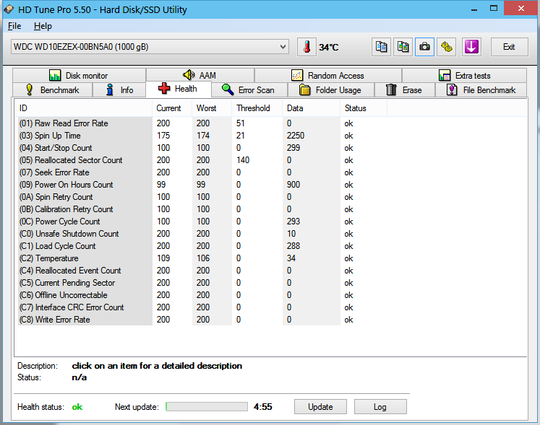Select the (0A) Spin Retry Count row
Screen dimensions: 540x425
pyautogui.click(x=202, y=197)
